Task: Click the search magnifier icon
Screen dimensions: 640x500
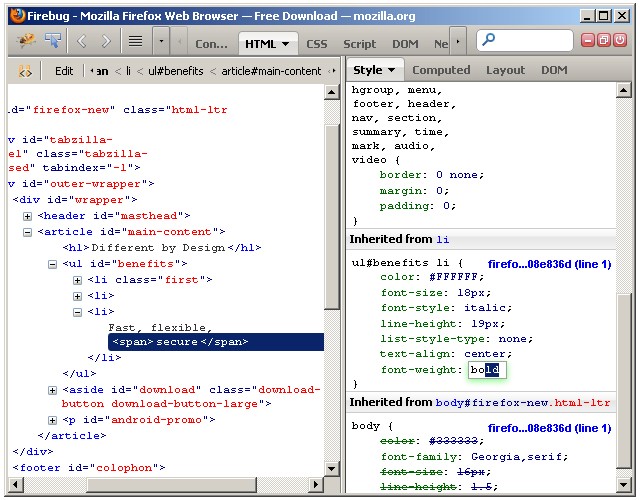Action: tap(489, 40)
